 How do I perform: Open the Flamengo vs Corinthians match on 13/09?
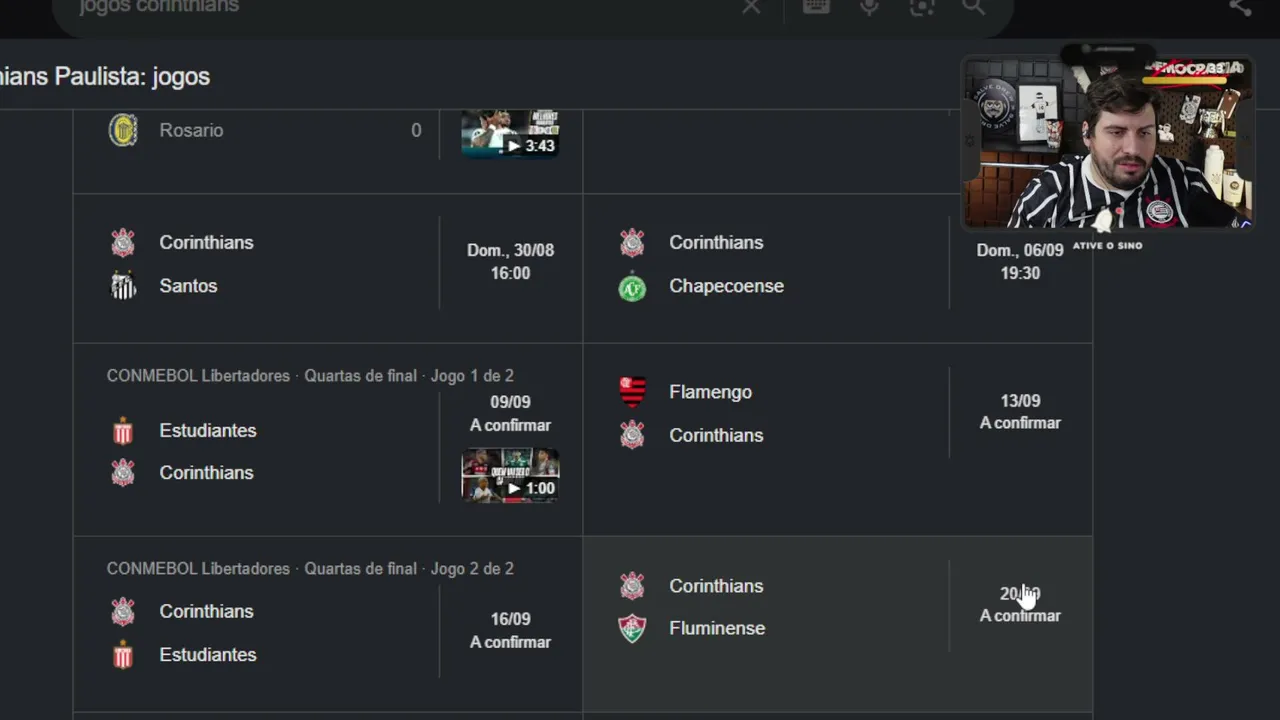[x=838, y=439]
